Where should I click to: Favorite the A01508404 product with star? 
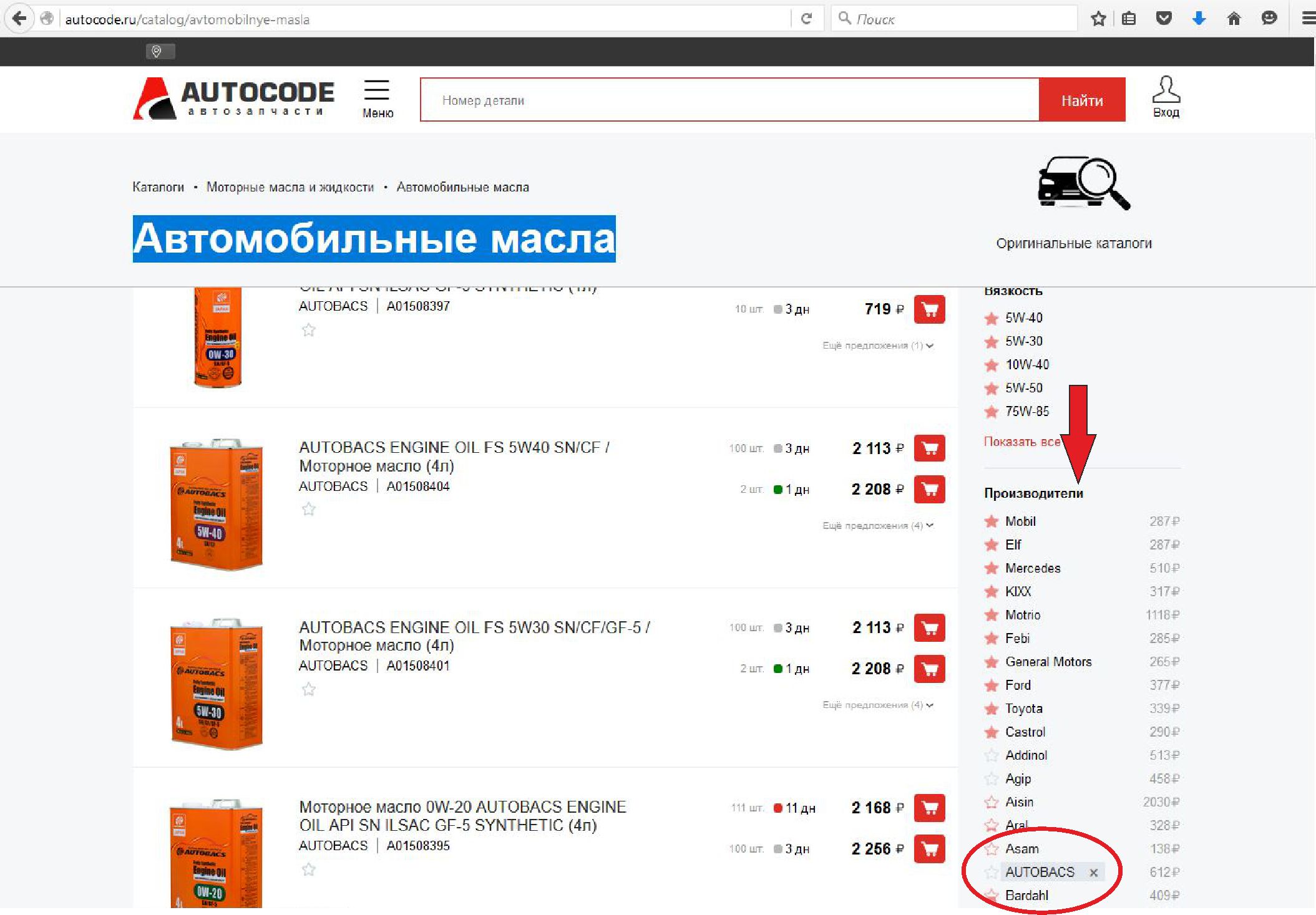click(308, 509)
